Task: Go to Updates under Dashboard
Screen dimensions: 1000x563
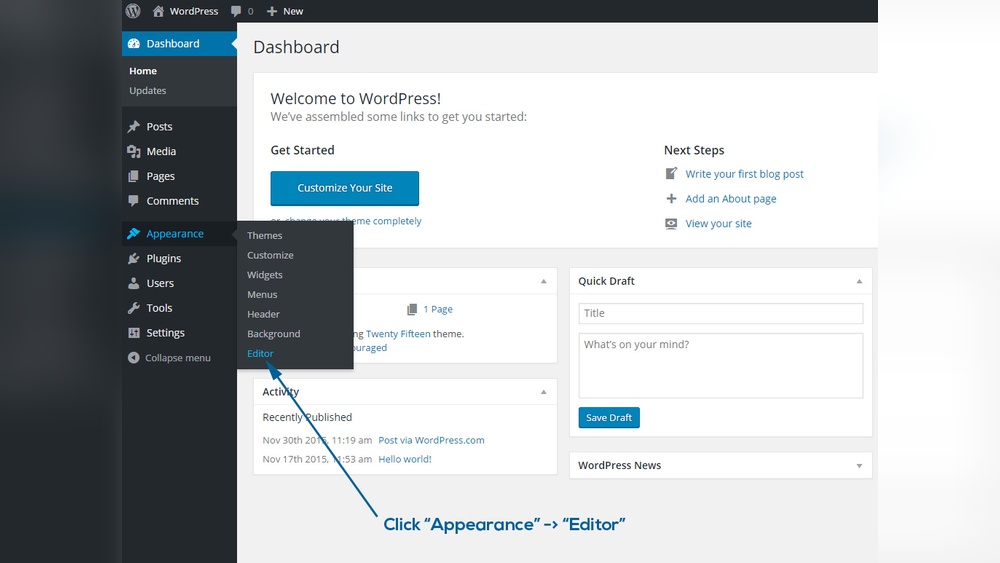Action: click(x=147, y=91)
